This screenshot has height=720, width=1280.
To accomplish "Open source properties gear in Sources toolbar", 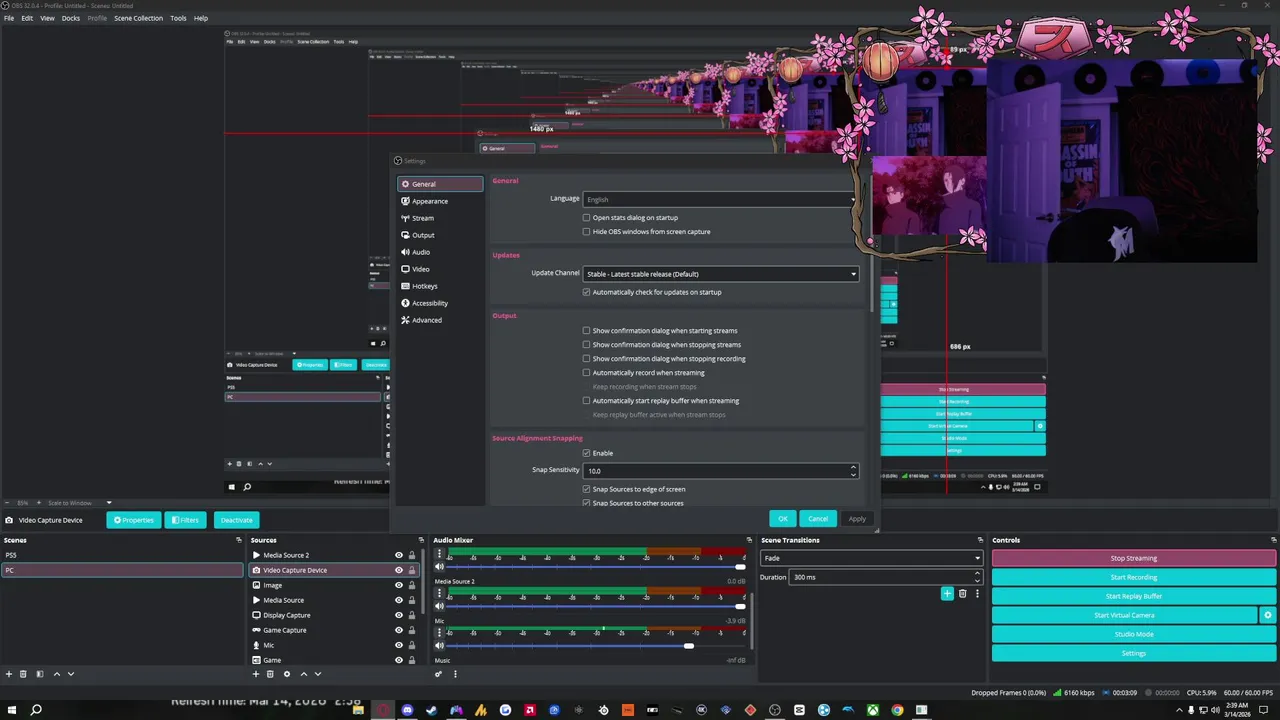I will (x=286, y=674).
